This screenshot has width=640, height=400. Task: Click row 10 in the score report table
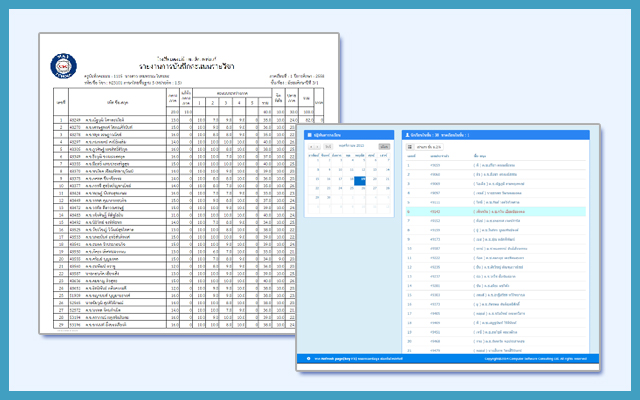175,186
